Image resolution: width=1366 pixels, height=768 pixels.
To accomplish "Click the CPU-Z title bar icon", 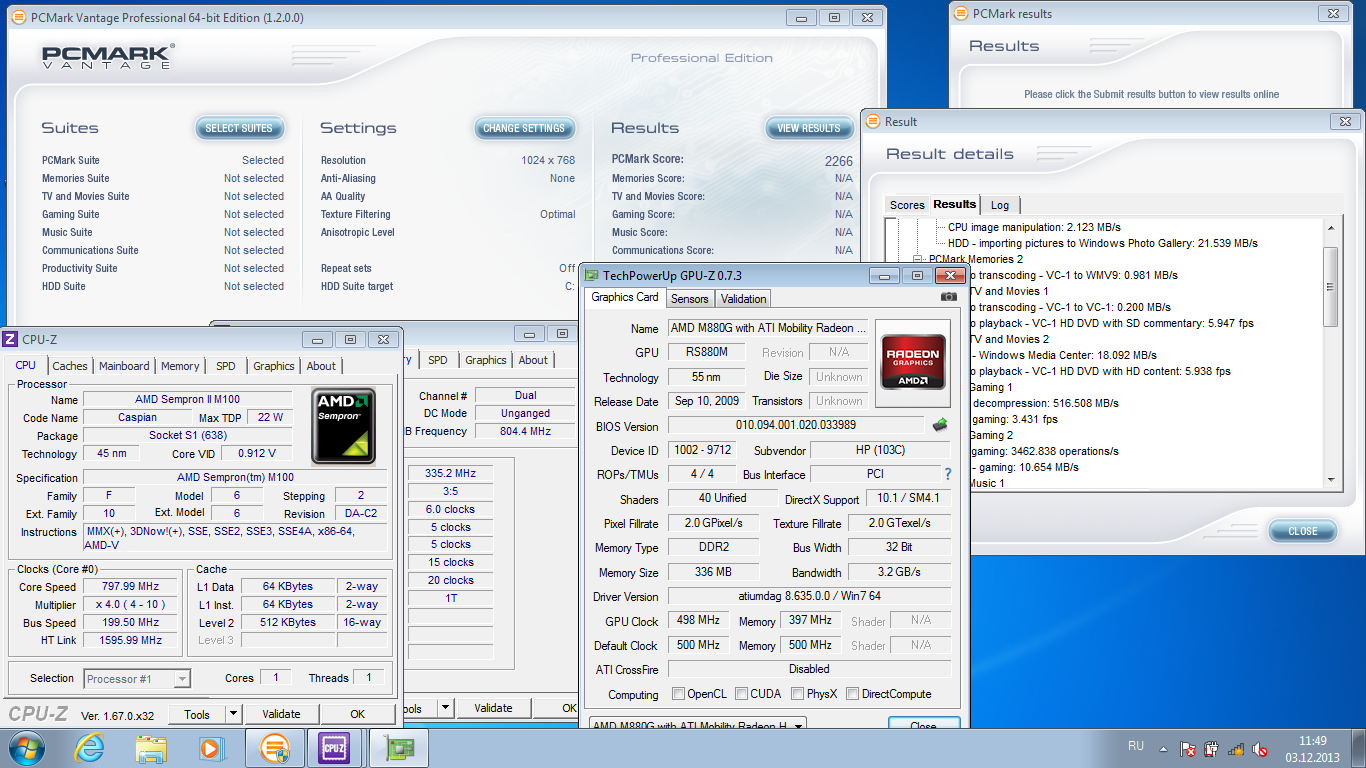I will [11, 339].
